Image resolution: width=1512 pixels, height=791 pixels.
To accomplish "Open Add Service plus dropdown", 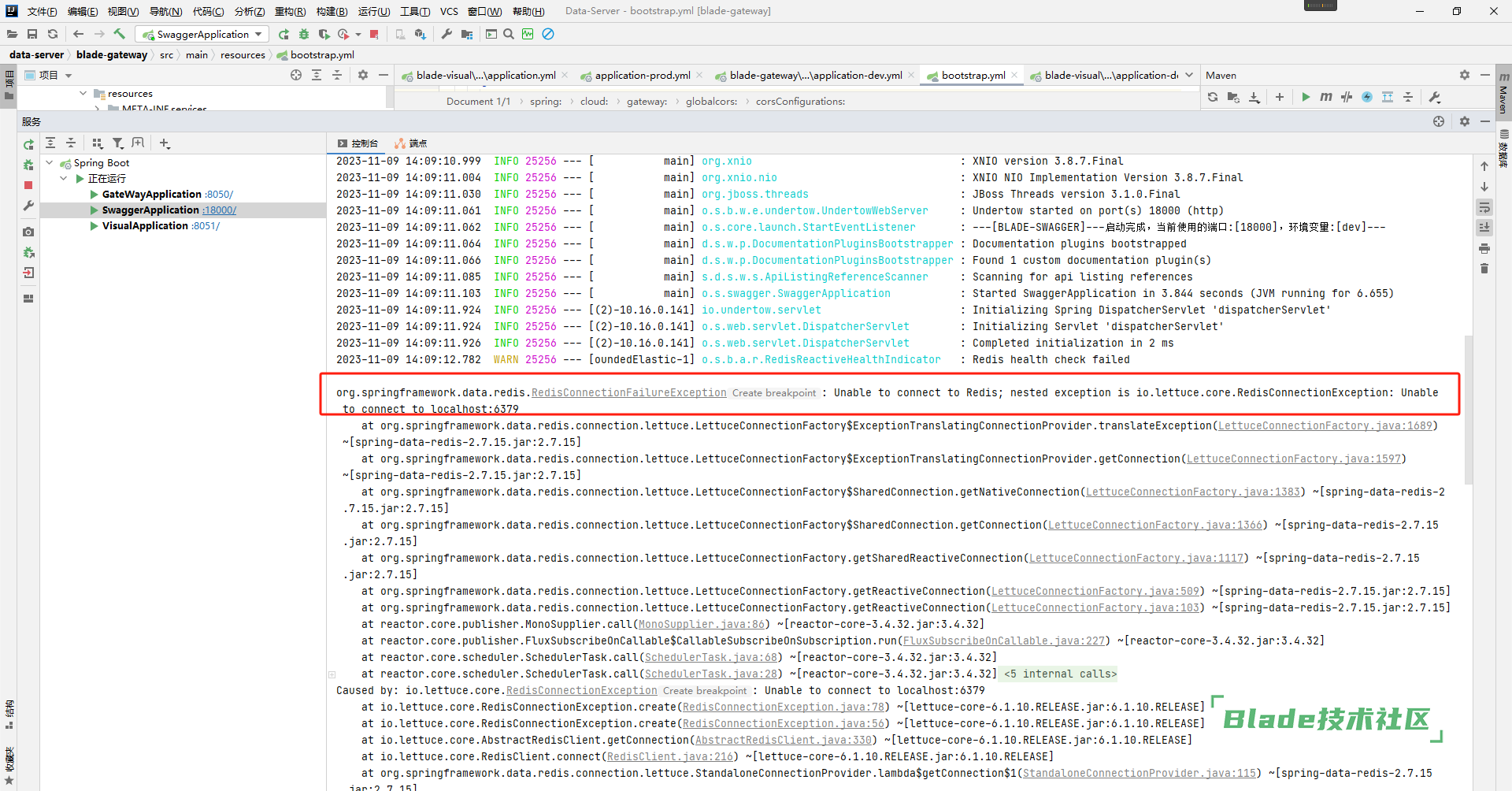I will click(x=165, y=143).
